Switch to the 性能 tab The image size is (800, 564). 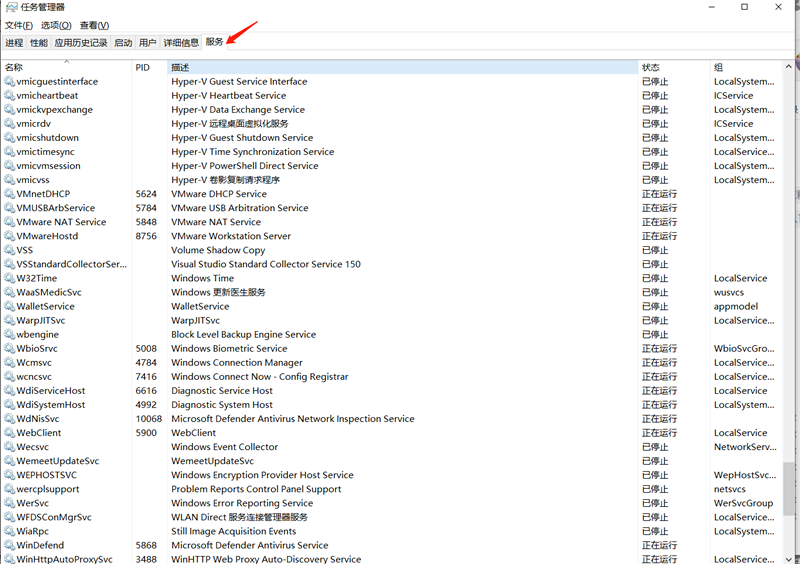(x=39, y=43)
